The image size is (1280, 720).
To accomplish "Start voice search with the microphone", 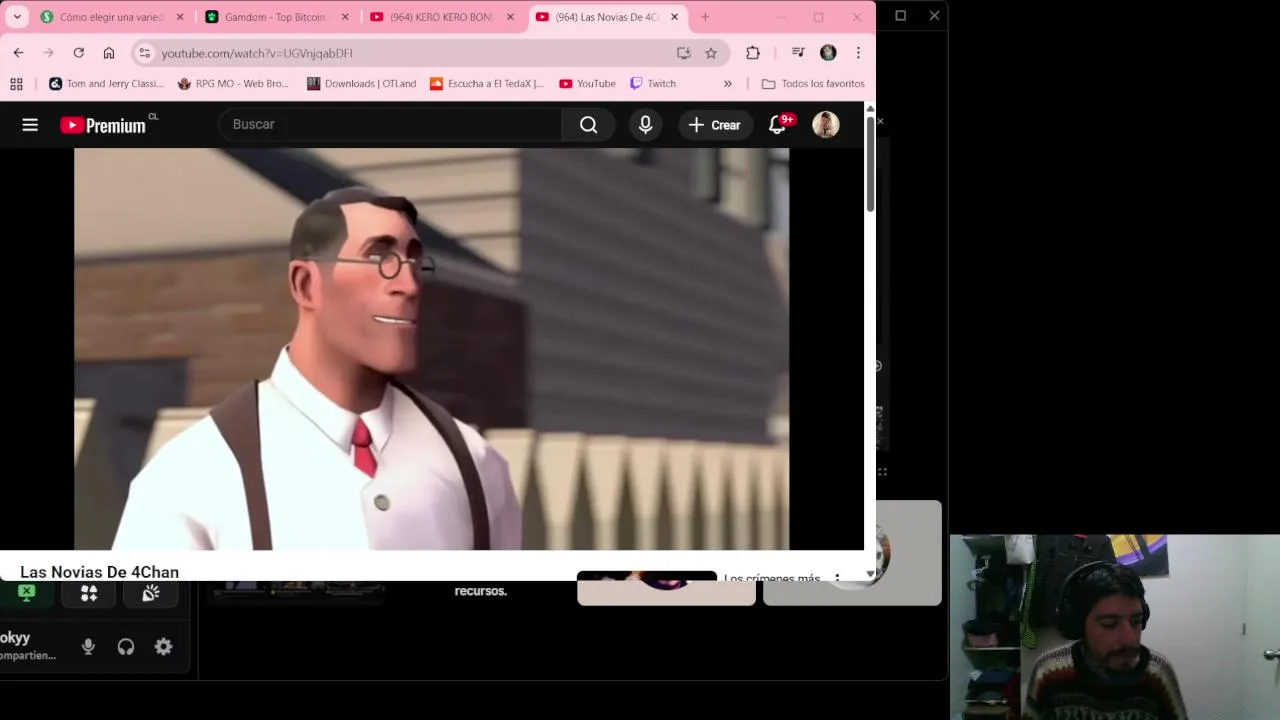I will (645, 124).
